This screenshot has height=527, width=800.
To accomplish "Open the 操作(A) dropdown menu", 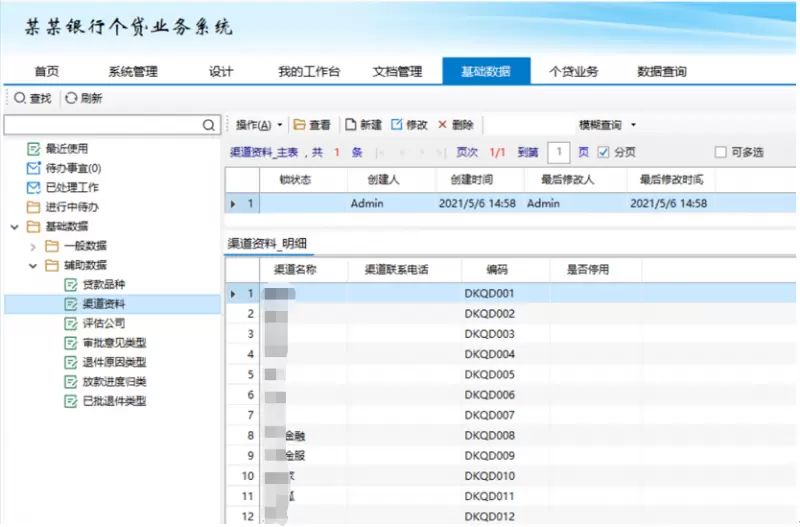I will [x=259, y=125].
